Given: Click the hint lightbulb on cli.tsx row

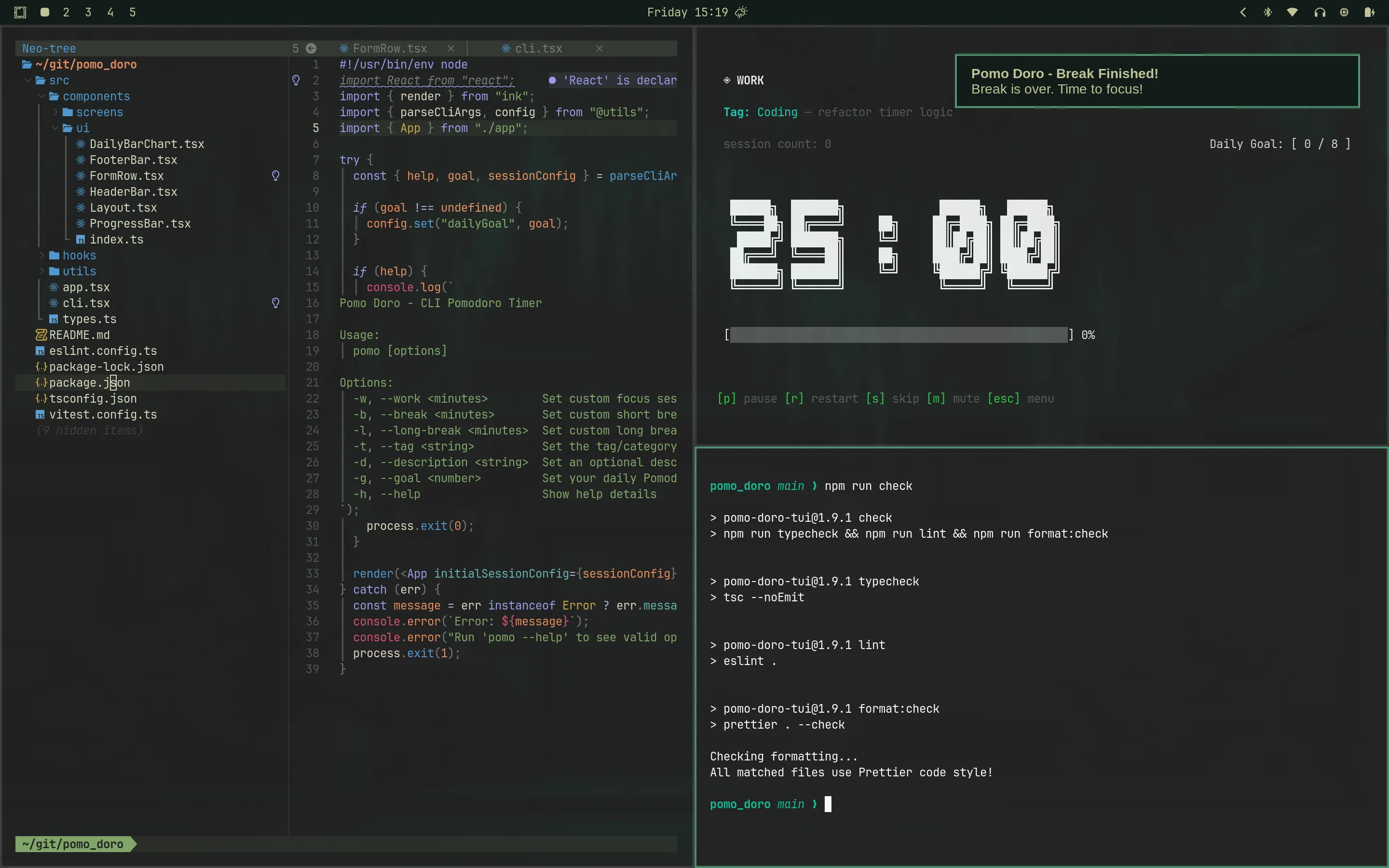Looking at the screenshot, I should pyautogui.click(x=275, y=303).
